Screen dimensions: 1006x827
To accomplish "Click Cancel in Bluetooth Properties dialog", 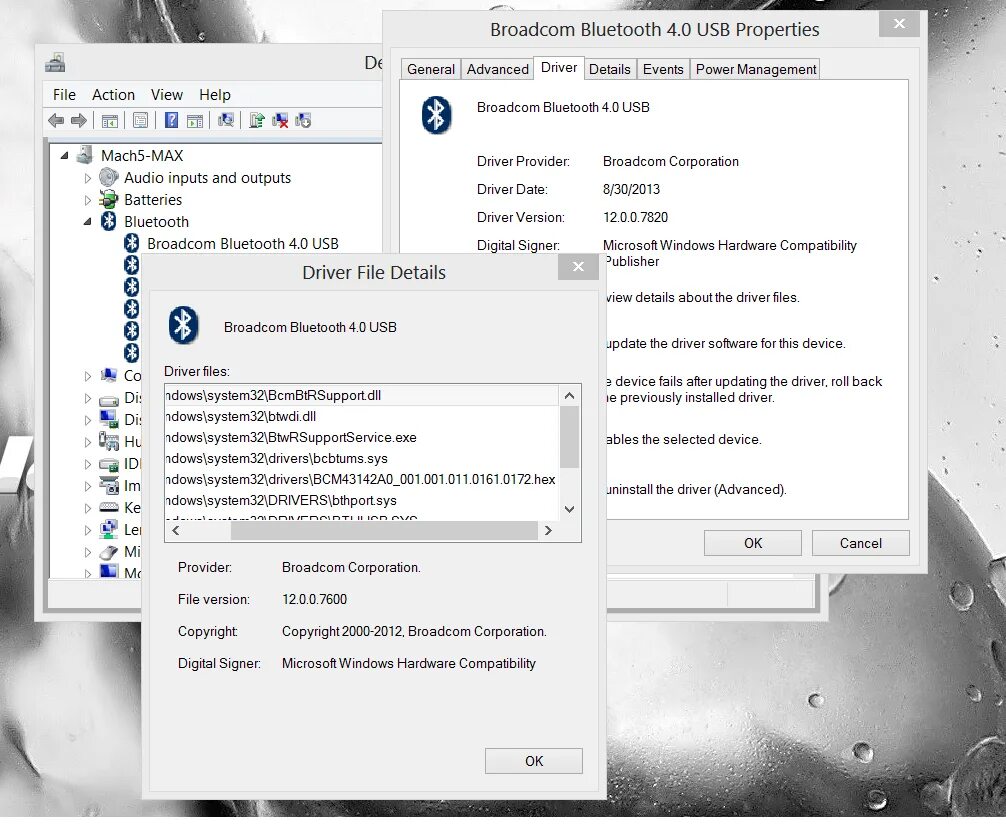I will click(860, 543).
